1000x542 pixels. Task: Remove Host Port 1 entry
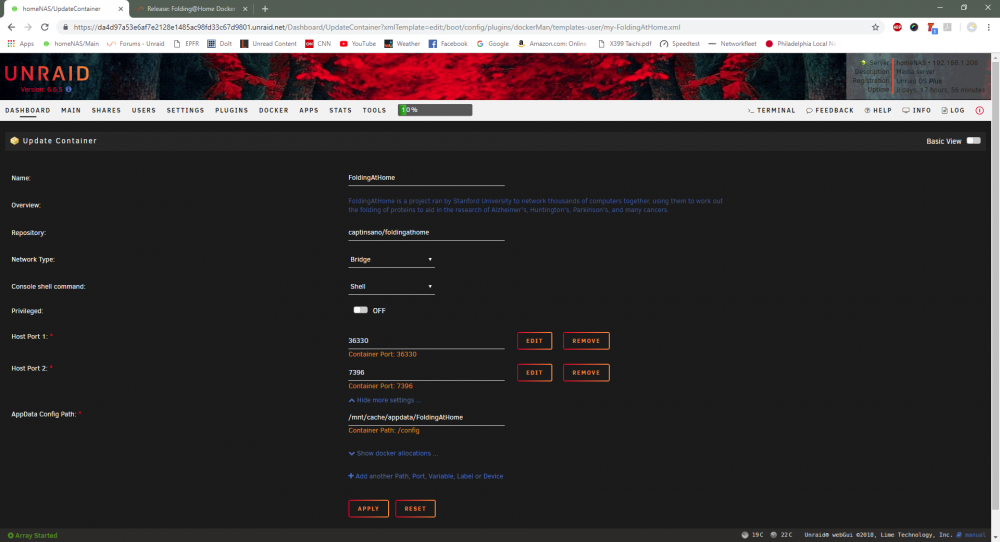point(586,341)
